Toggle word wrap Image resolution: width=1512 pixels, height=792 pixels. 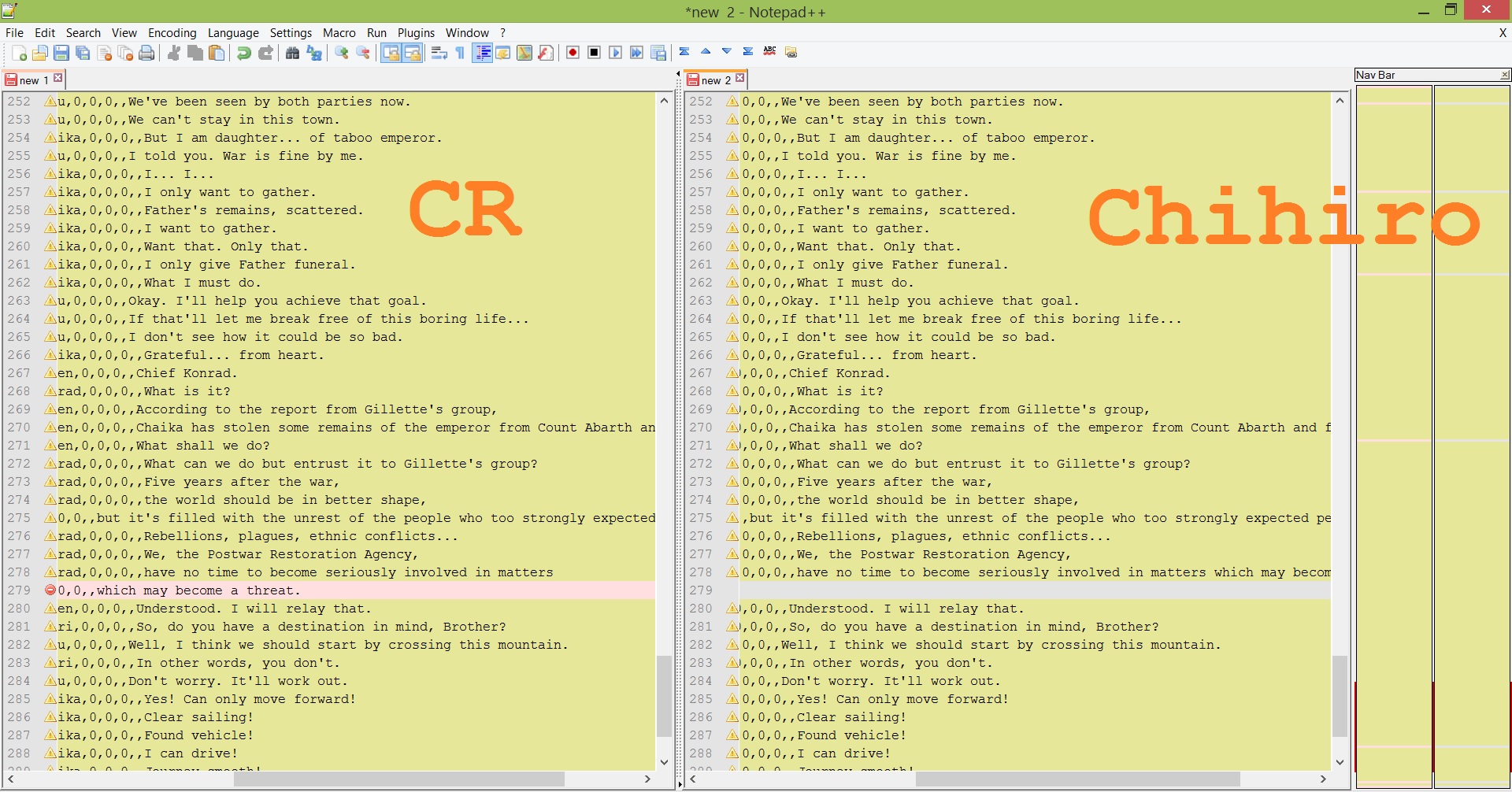click(439, 53)
